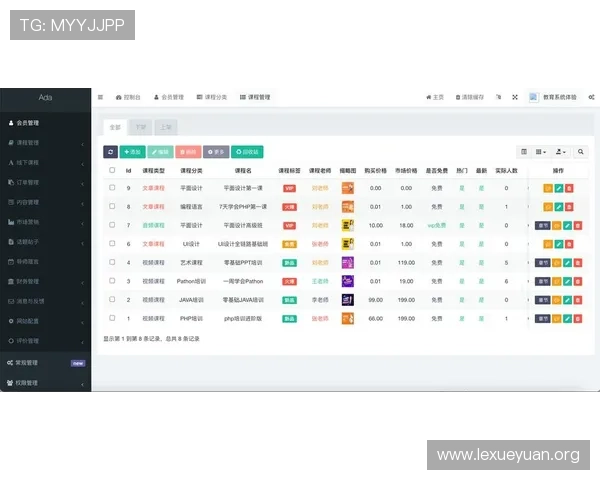Click the 清除缓存 clear cache link
Viewport: 600px width, 480px height.
click(470, 97)
